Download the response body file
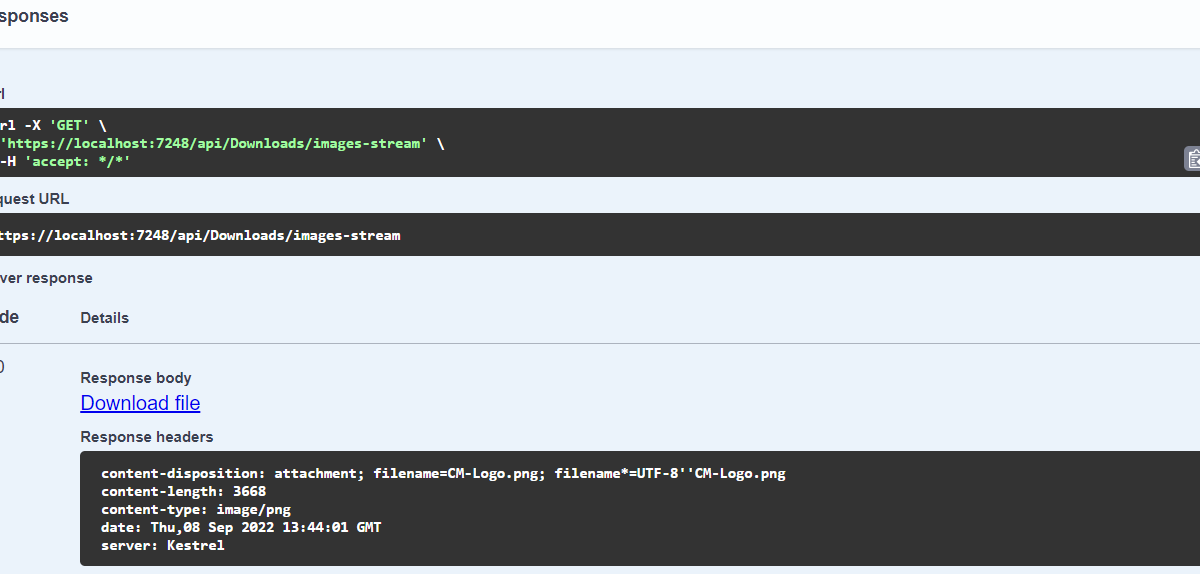The width and height of the screenshot is (1200, 574). [x=140, y=403]
